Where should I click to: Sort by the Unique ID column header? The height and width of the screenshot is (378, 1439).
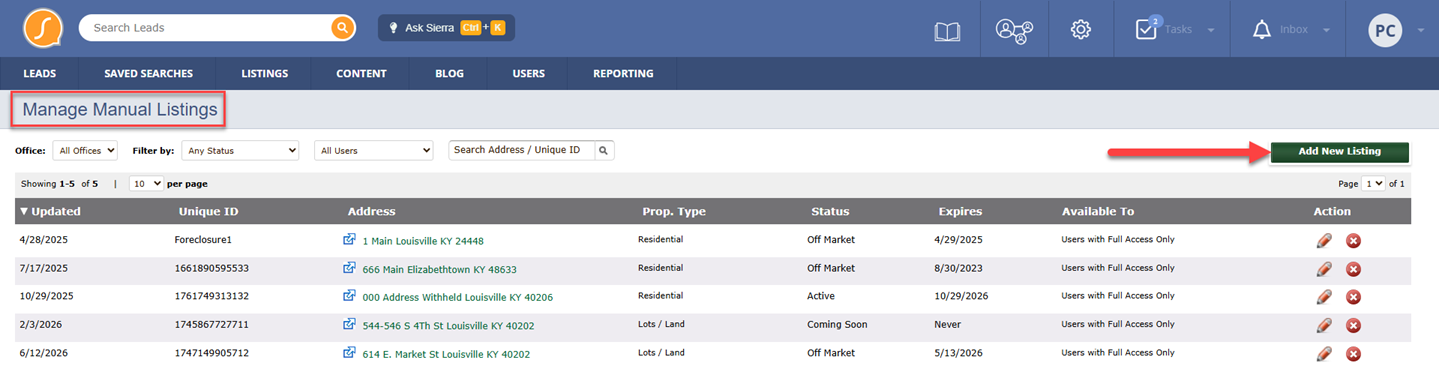click(x=208, y=211)
